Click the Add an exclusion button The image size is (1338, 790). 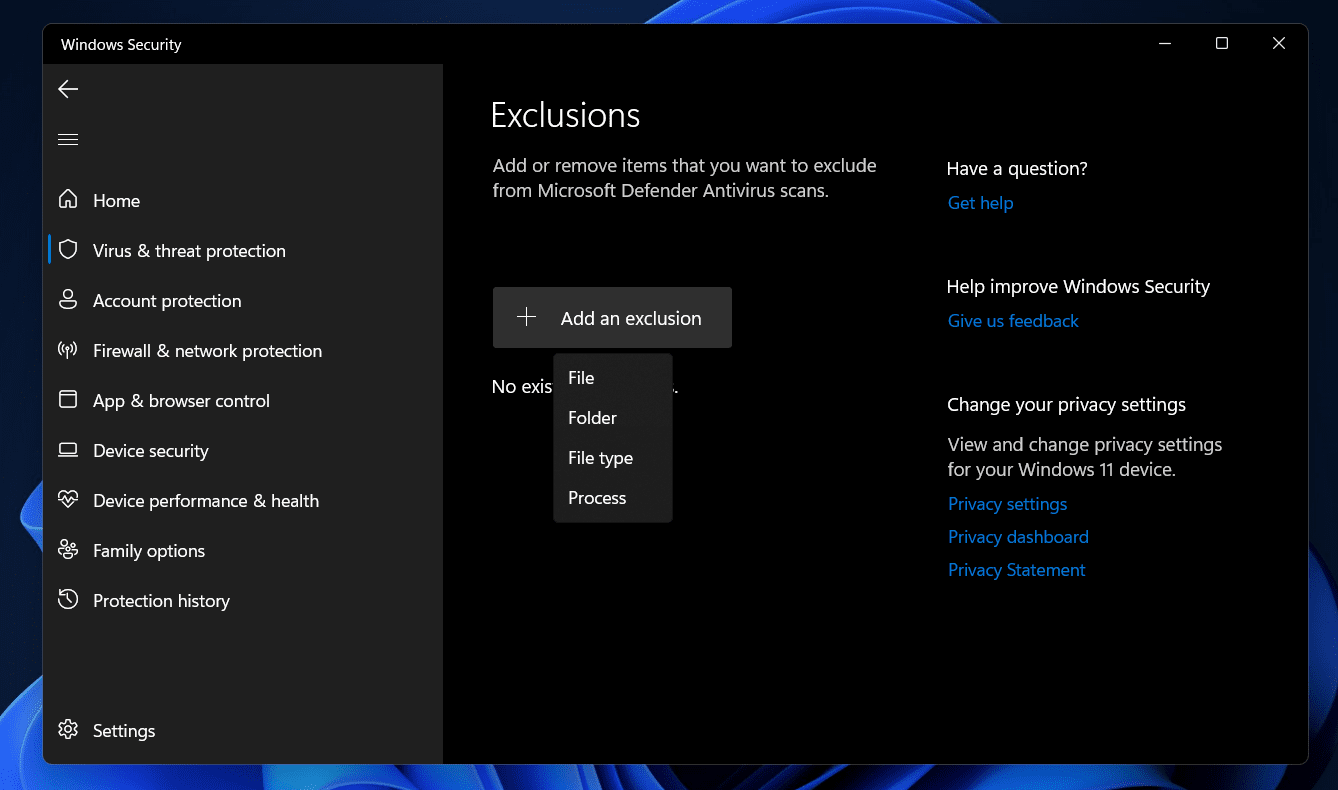pos(612,318)
